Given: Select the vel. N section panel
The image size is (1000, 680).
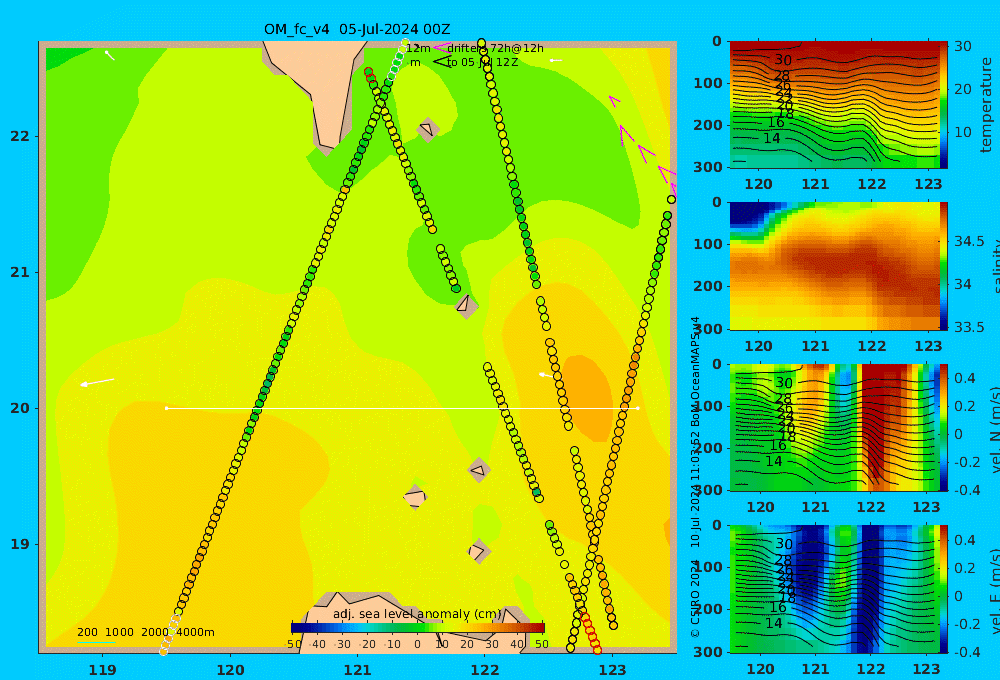Looking at the screenshot, I should [x=834, y=427].
